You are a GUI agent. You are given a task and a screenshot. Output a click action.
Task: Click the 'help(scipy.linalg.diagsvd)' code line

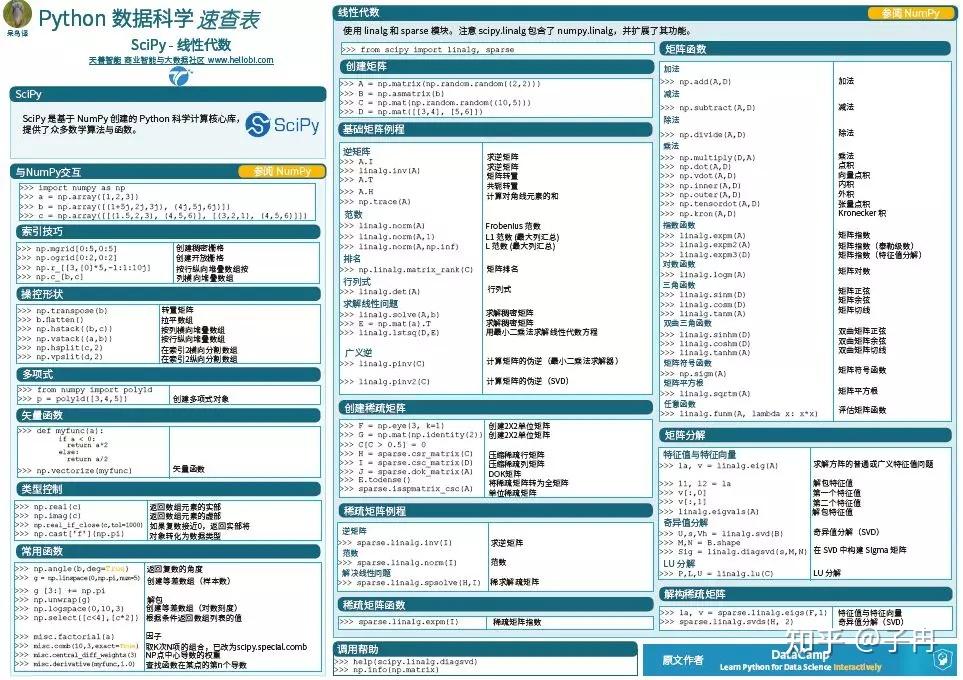[x=406, y=662]
